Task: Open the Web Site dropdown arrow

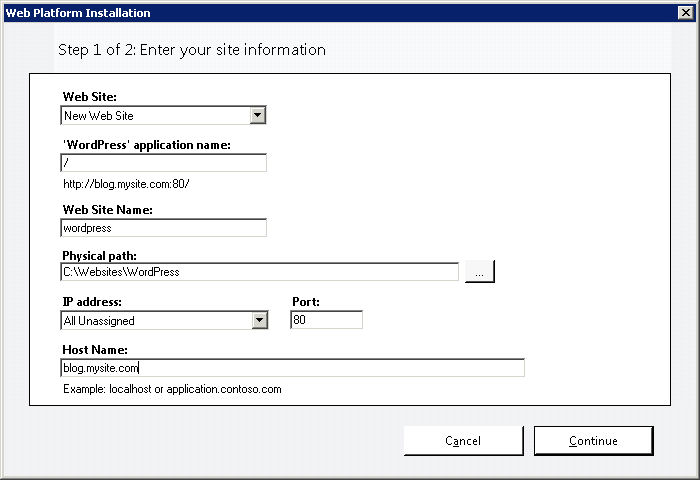Action: tap(258, 115)
